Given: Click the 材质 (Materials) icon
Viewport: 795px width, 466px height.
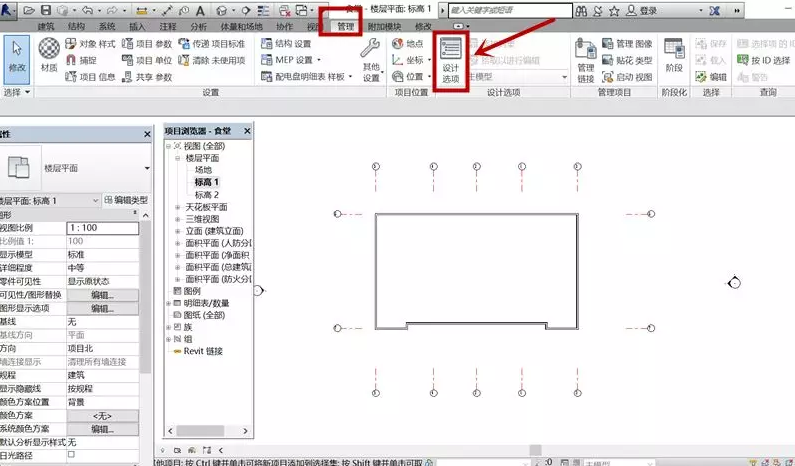Looking at the screenshot, I should [48, 54].
